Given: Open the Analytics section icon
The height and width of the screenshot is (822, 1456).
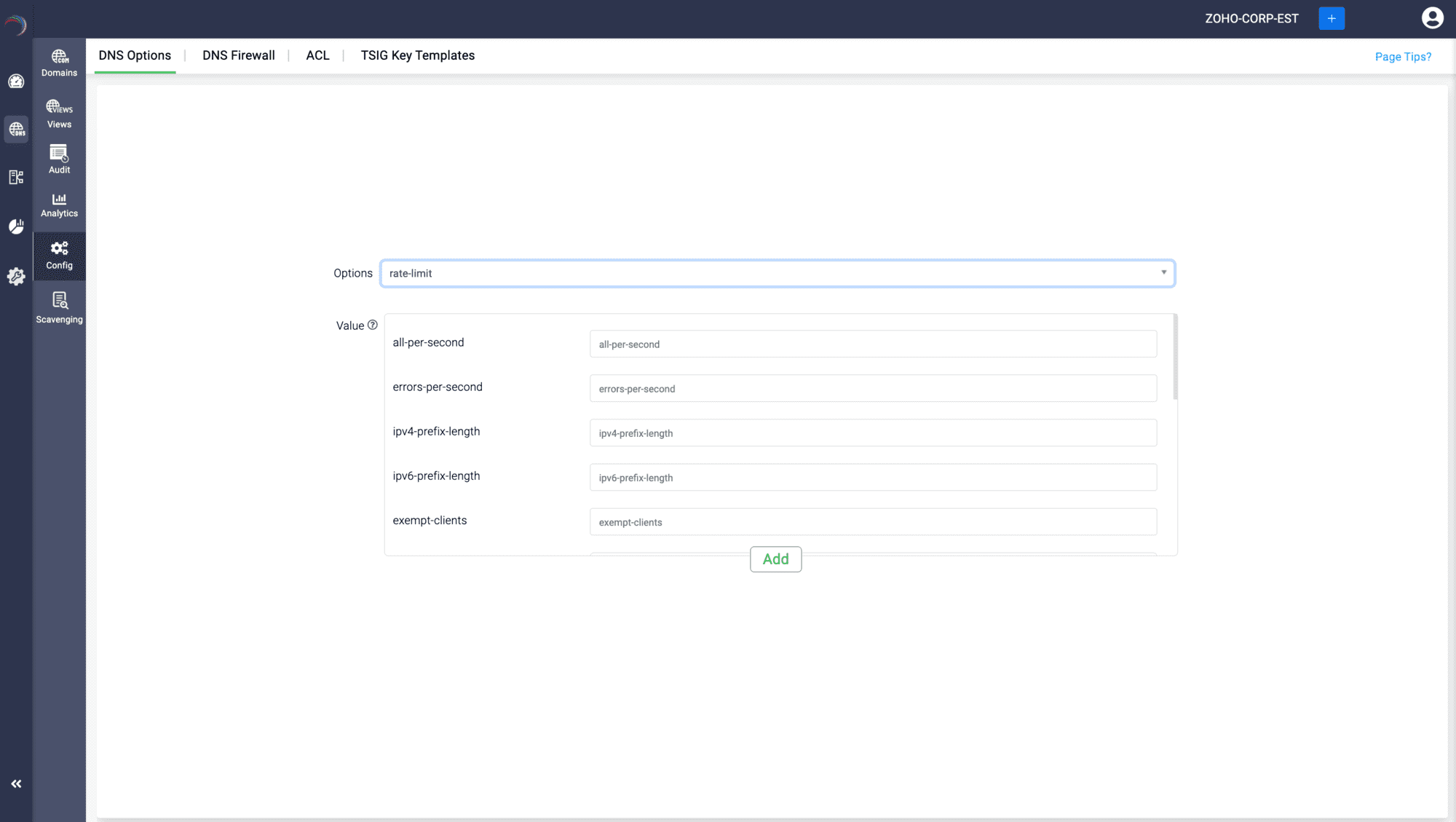Looking at the screenshot, I should [x=59, y=205].
